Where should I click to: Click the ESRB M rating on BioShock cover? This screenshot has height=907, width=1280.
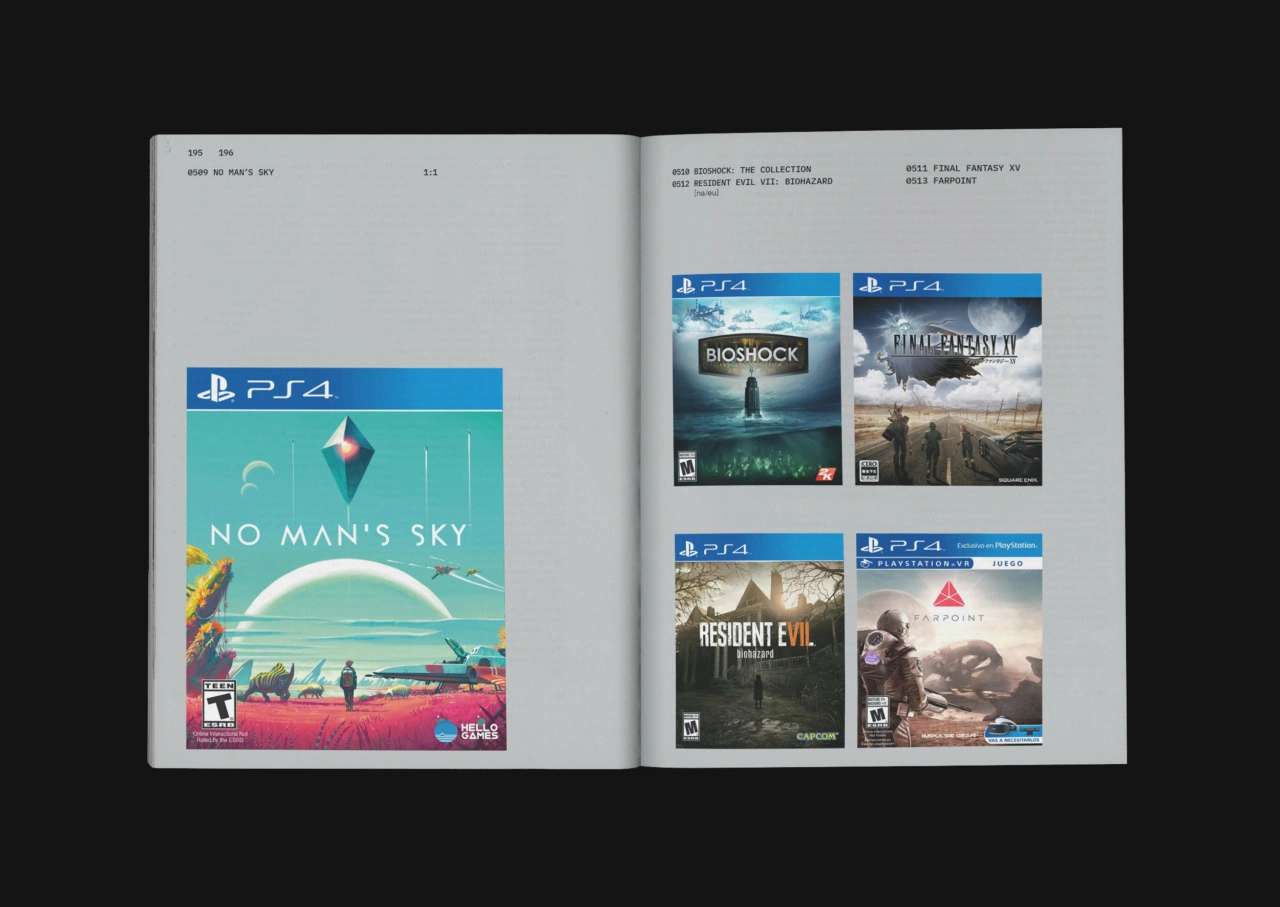tap(686, 468)
